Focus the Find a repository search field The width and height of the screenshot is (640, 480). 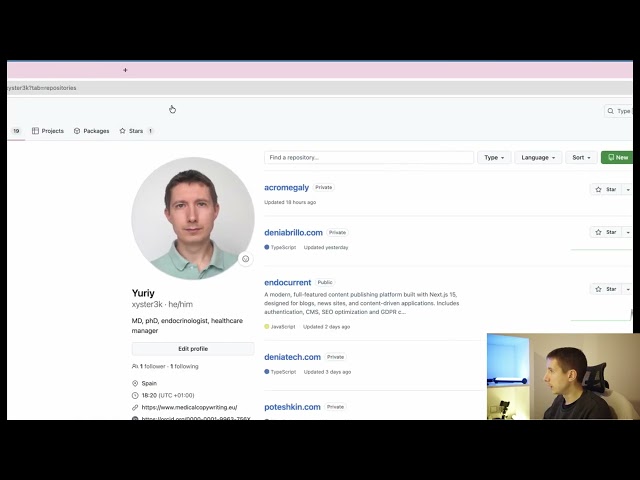369,158
